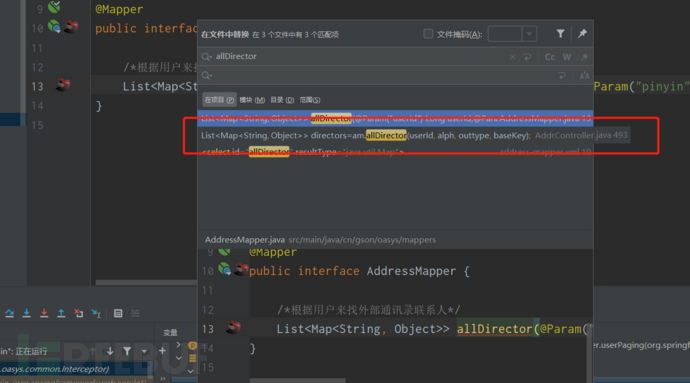Click the gutter icons on preview line 10
Screen dimensions: 690x383
pos(233,269)
